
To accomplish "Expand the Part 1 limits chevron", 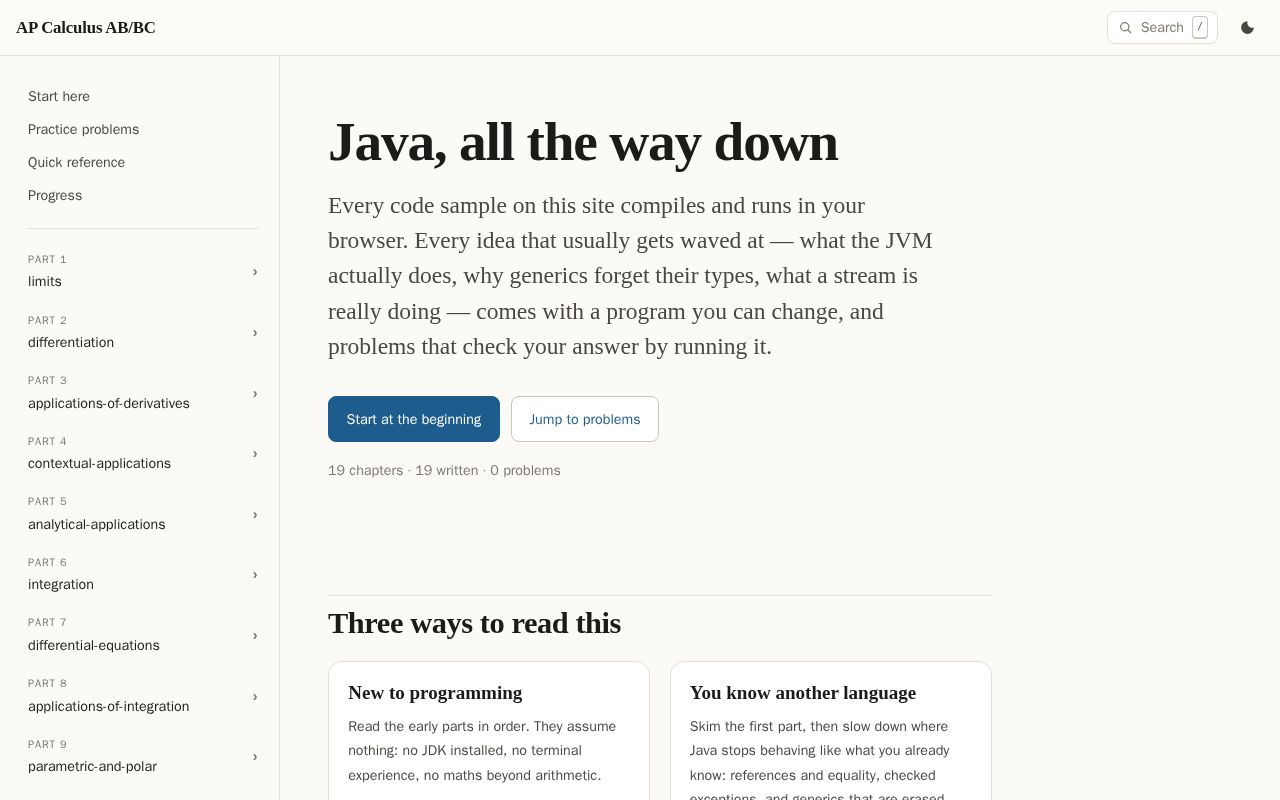I will [255, 272].
